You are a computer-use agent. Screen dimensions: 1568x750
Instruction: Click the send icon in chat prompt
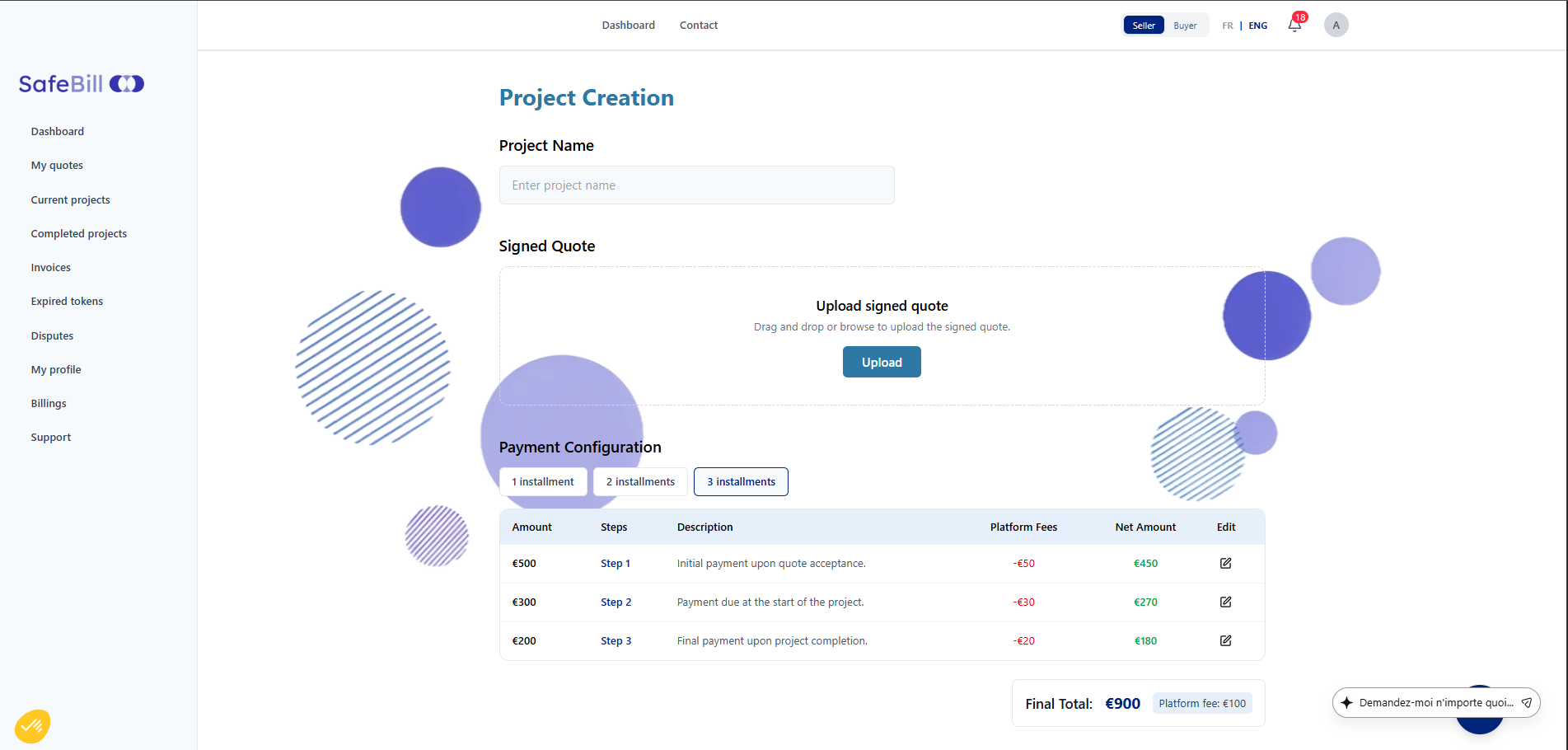point(1526,703)
